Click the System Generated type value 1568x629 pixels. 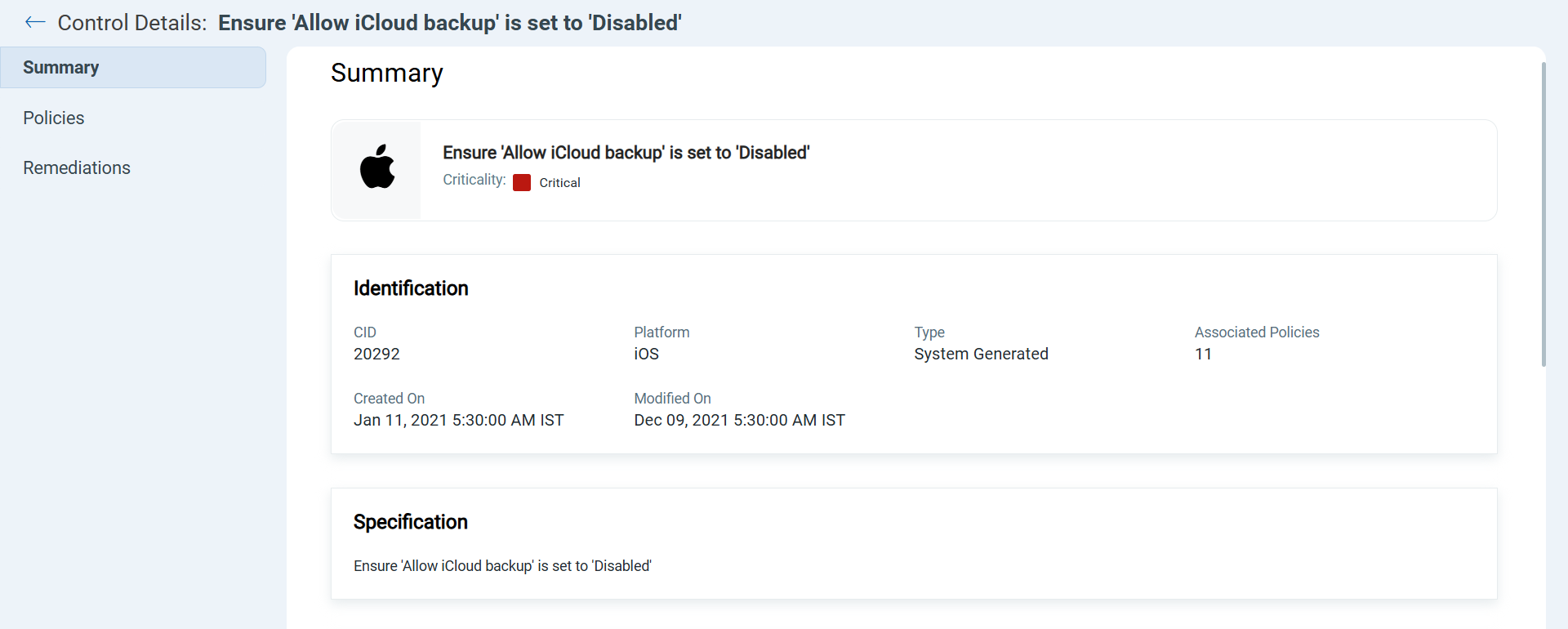click(x=981, y=354)
